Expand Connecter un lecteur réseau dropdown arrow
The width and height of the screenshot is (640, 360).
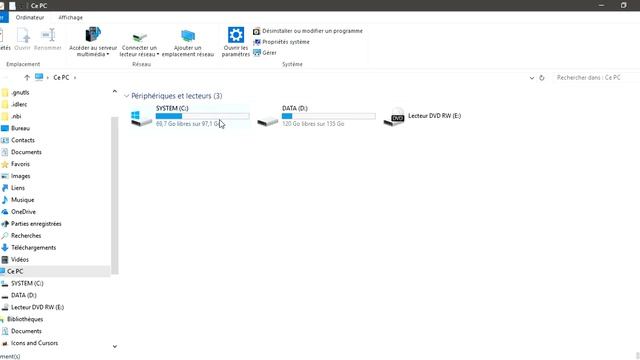click(x=158, y=54)
